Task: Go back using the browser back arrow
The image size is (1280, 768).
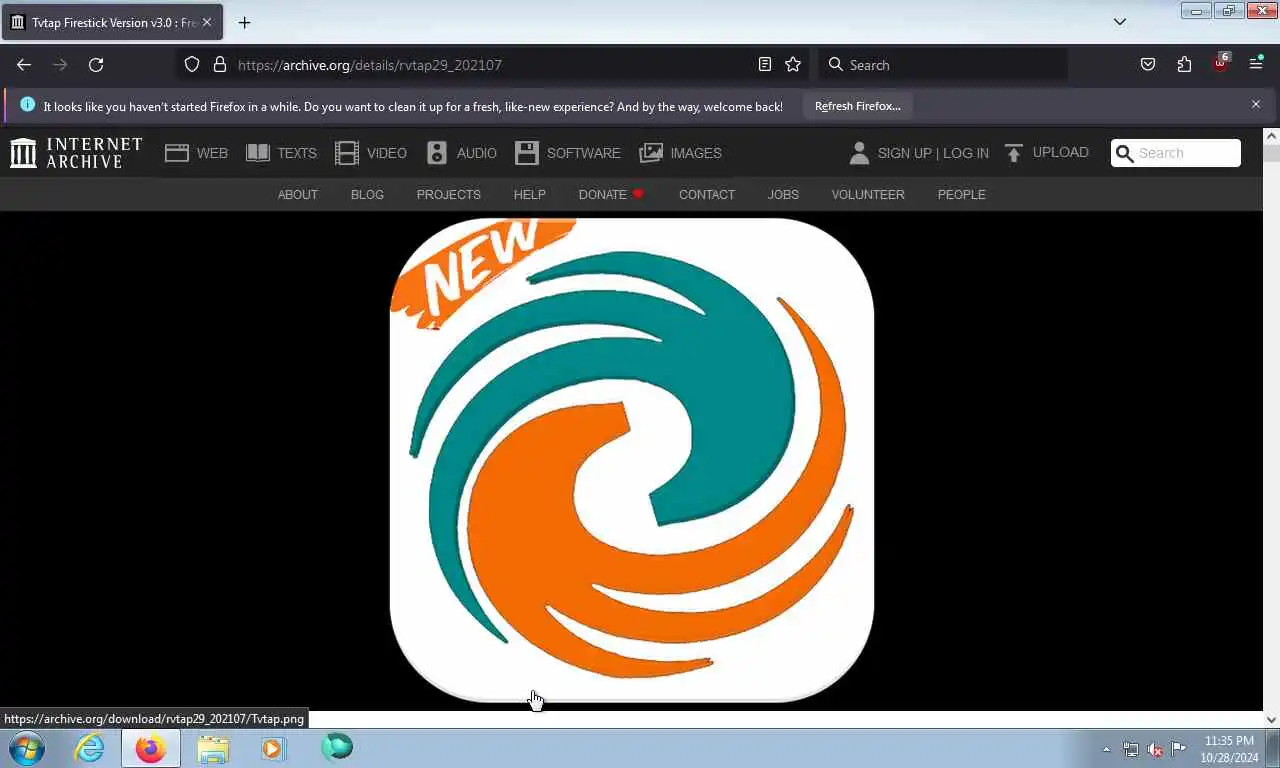Action: [x=24, y=65]
